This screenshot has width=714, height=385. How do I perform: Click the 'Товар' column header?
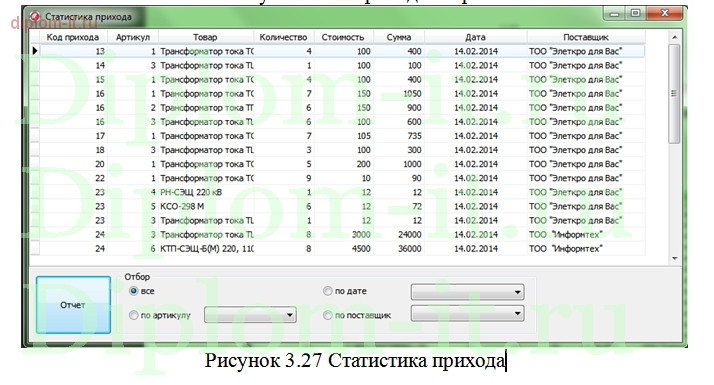pos(205,37)
